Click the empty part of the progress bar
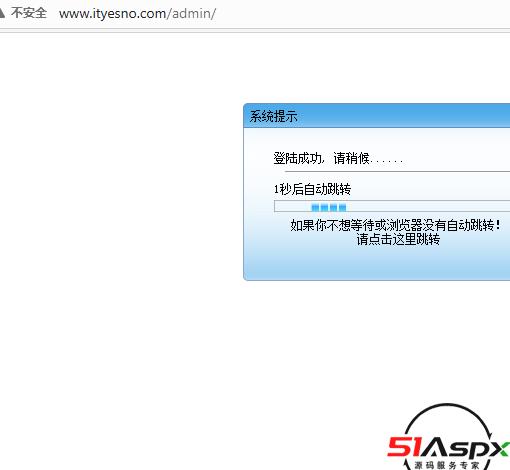 tap(428, 206)
